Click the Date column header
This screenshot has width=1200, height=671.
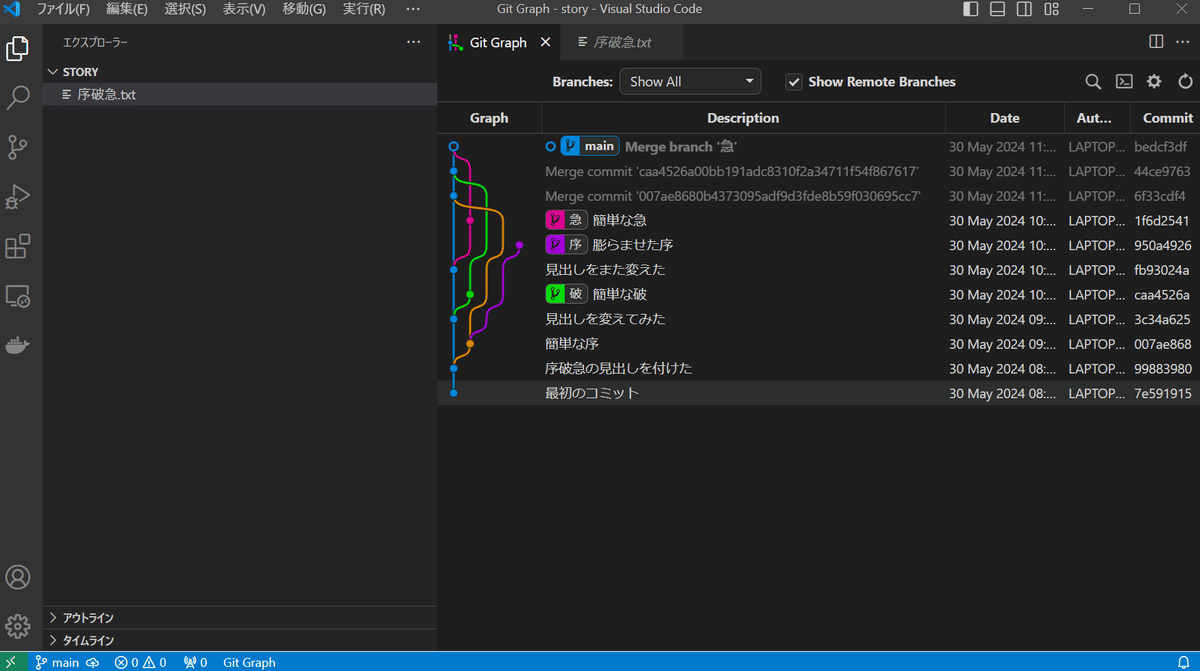tap(1005, 118)
